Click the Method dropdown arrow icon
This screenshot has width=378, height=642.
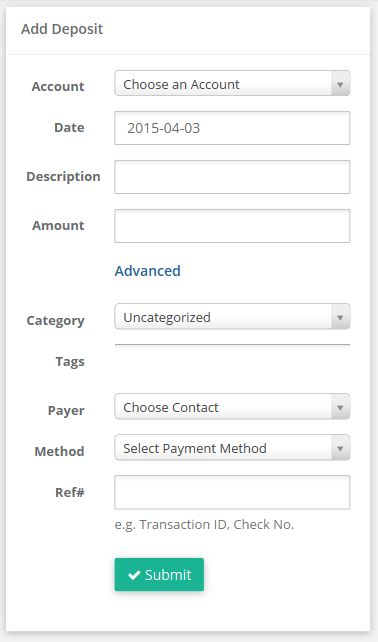click(340, 449)
